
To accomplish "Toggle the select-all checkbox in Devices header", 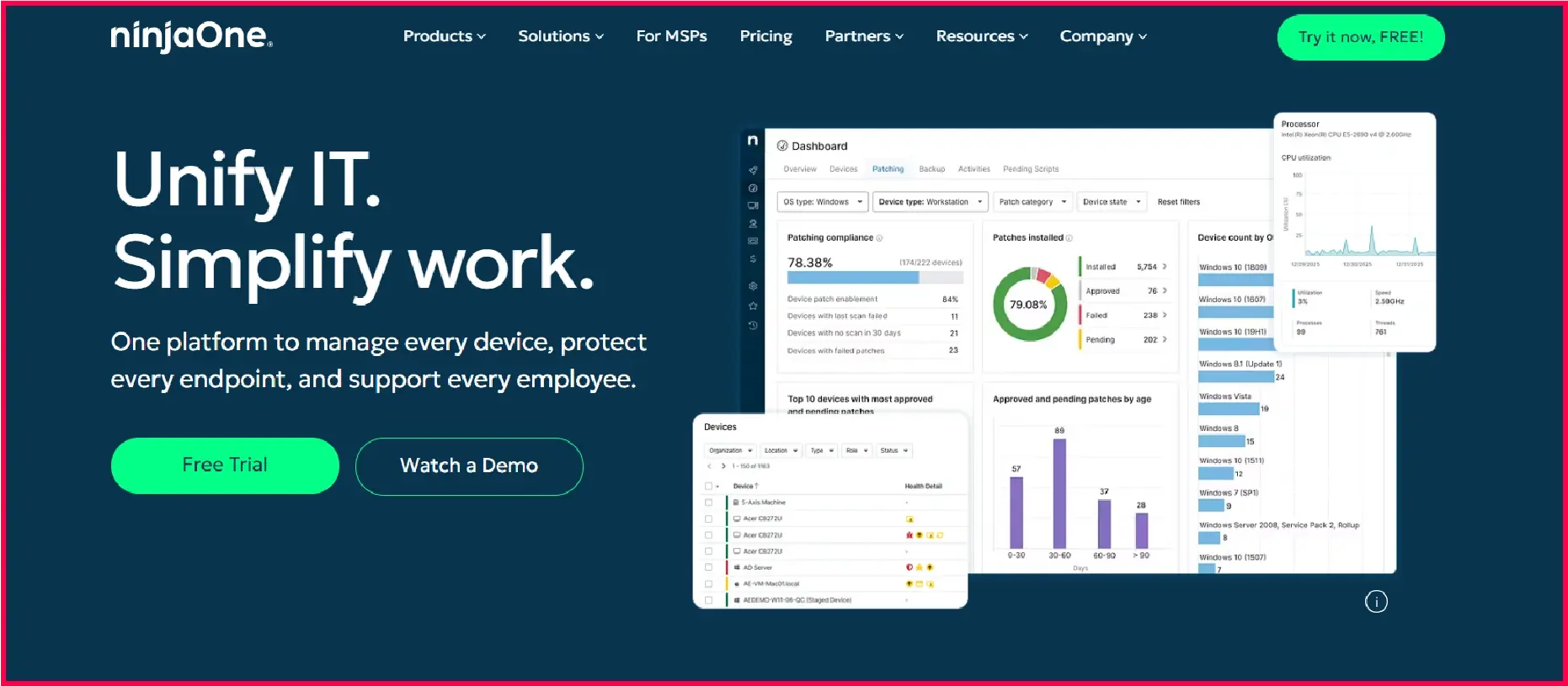I will [708, 486].
